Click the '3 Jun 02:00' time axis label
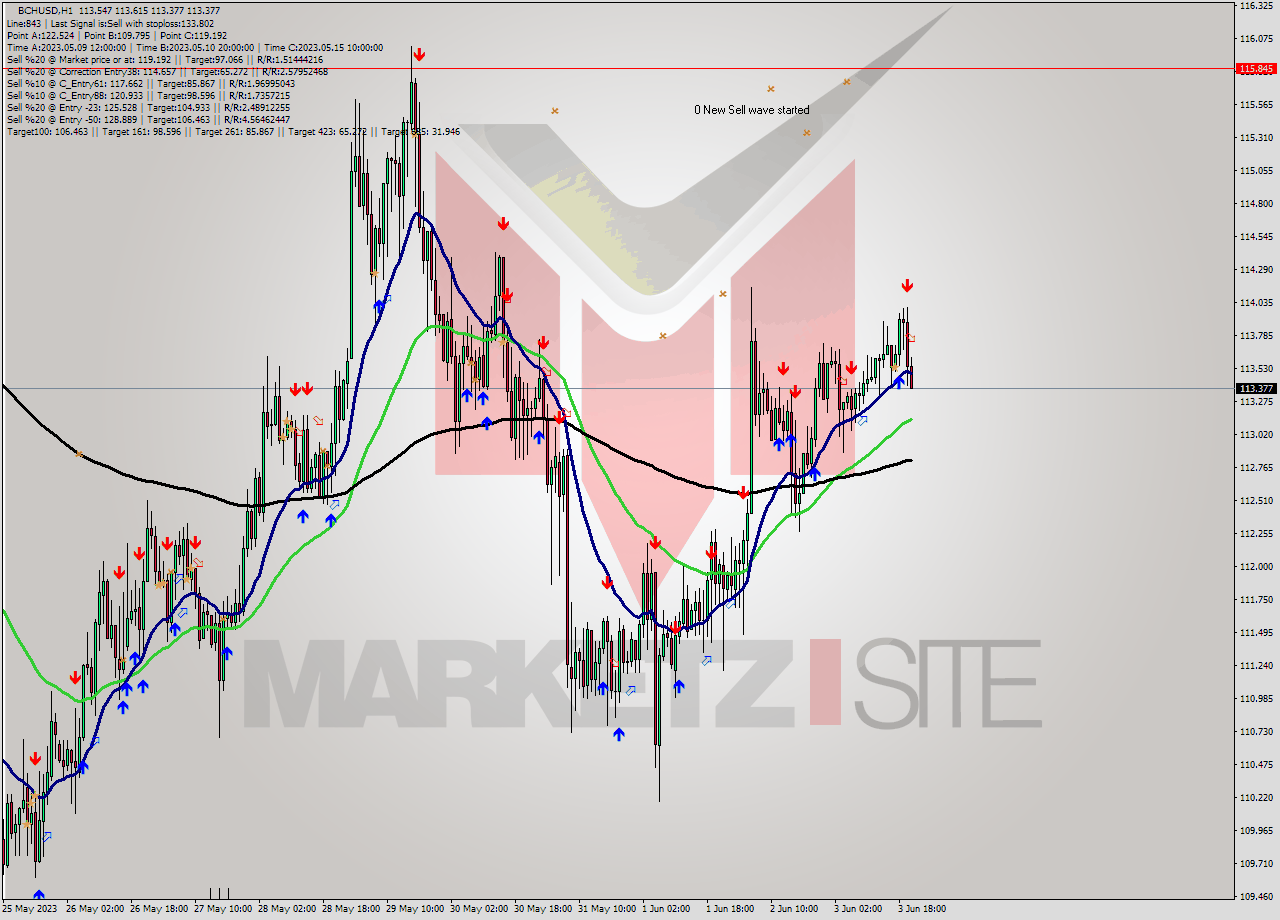Viewport: 1280px width, 920px height. point(857,909)
